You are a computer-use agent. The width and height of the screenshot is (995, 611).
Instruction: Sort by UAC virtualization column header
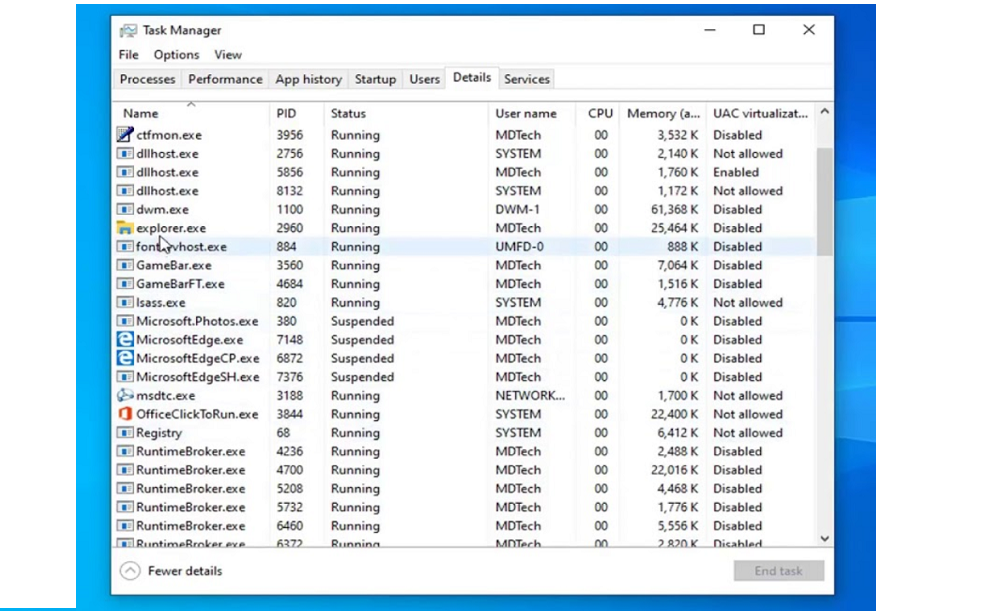tap(760, 113)
